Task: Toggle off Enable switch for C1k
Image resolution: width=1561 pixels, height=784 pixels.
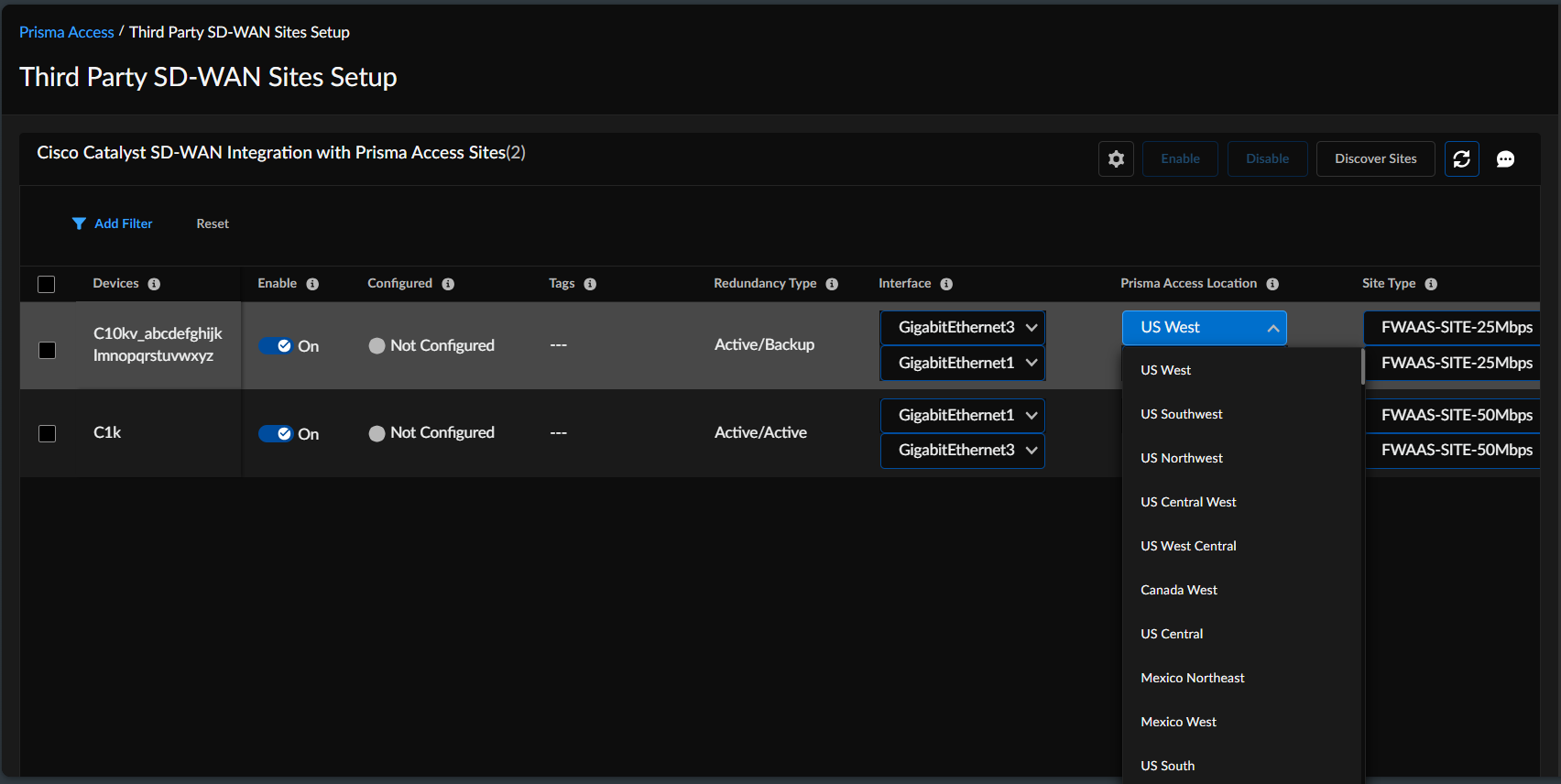Action: (276, 434)
